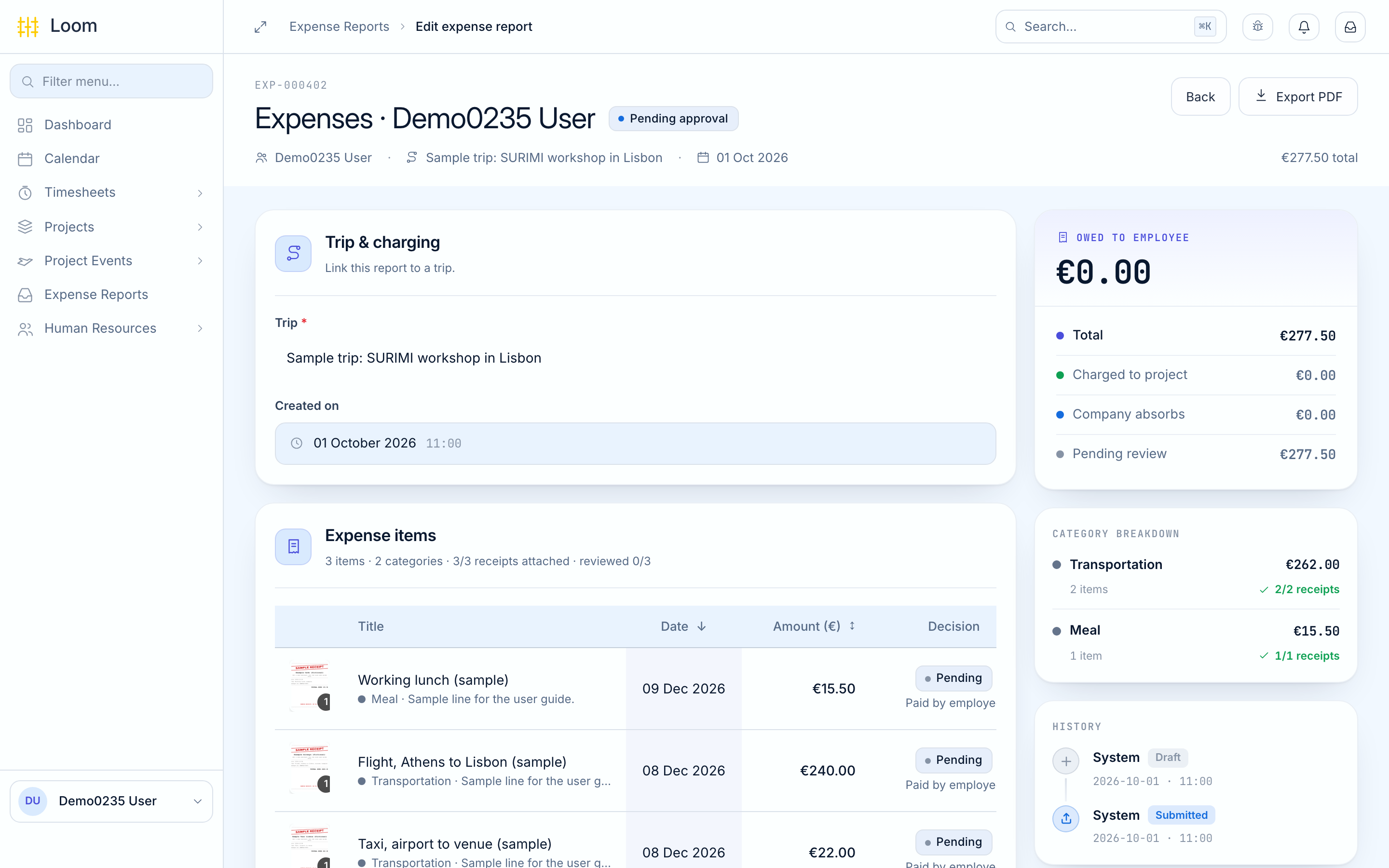Open Dashboard from the sidebar

[111, 125]
